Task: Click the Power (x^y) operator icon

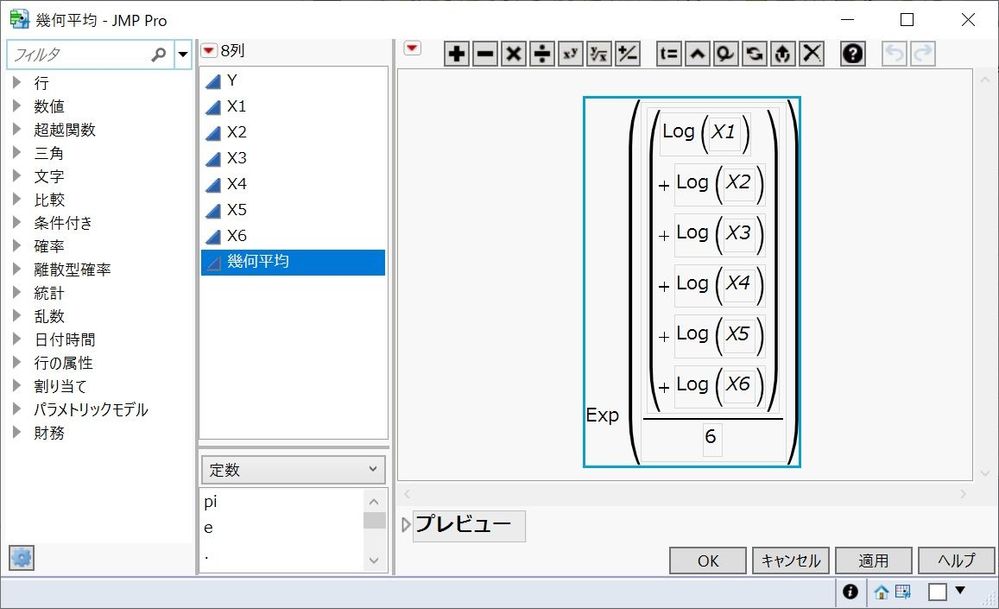Action: tap(570, 54)
